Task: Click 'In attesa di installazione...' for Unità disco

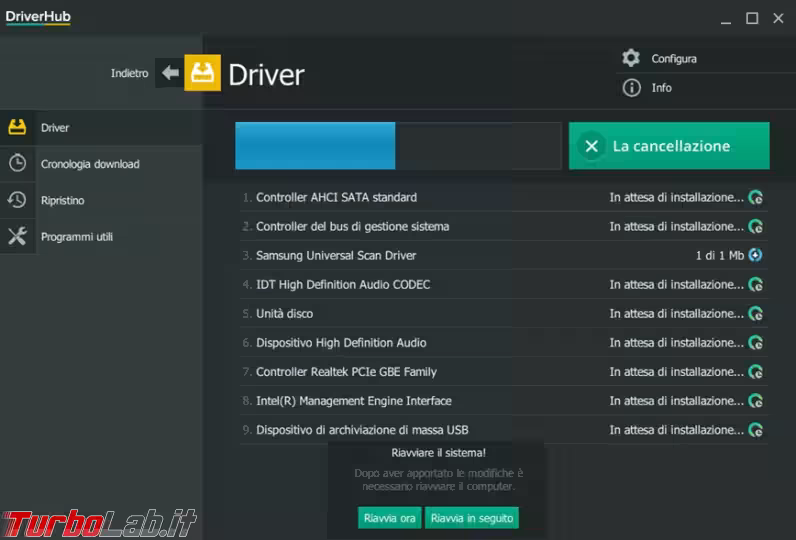Action: [x=677, y=314]
